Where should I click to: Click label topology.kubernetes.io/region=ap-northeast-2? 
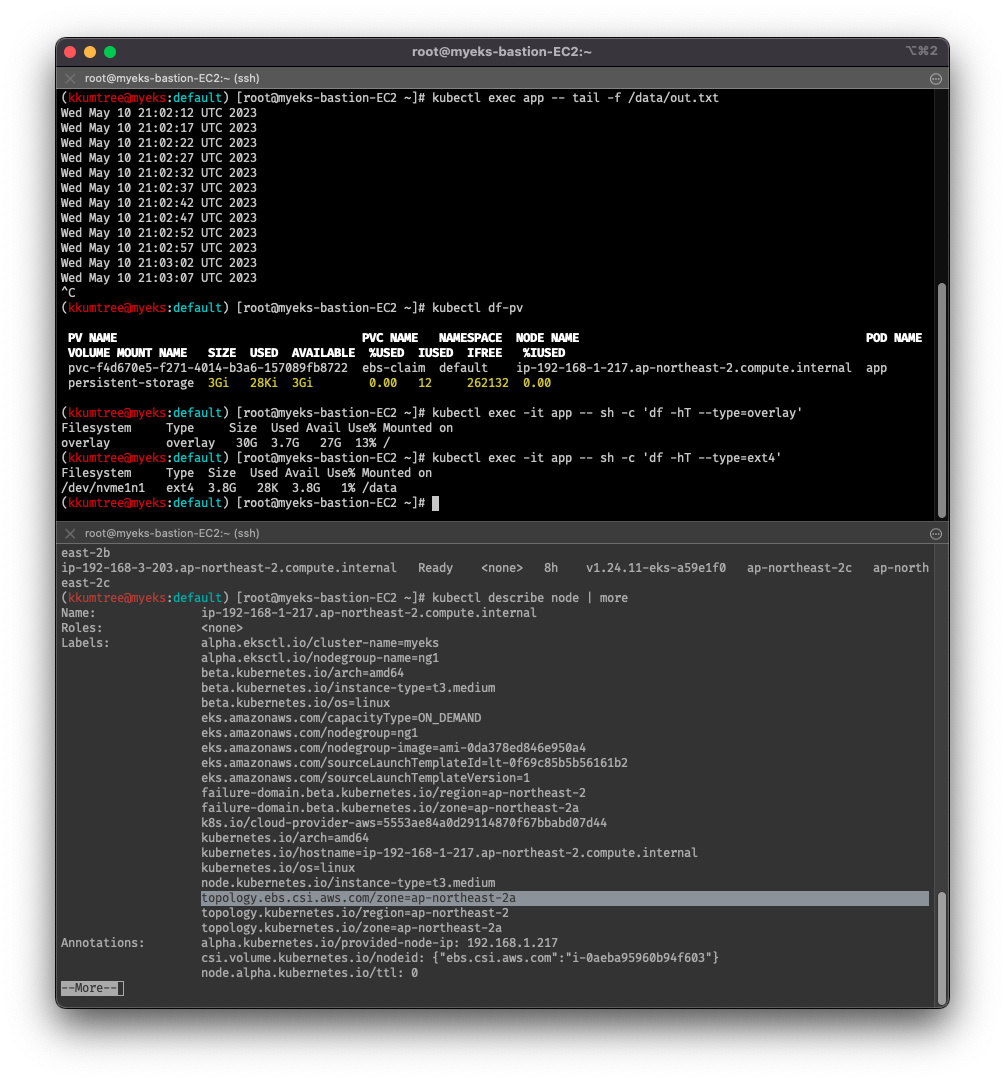point(355,913)
